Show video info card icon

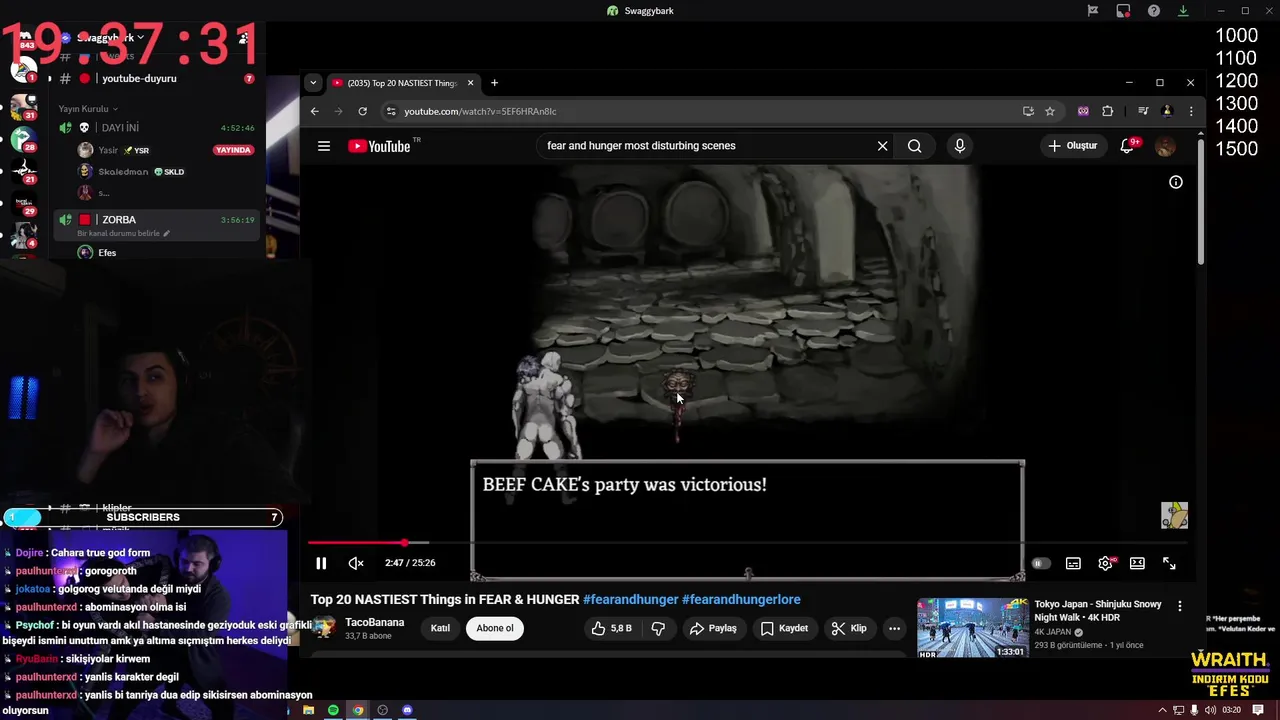[1176, 182]
